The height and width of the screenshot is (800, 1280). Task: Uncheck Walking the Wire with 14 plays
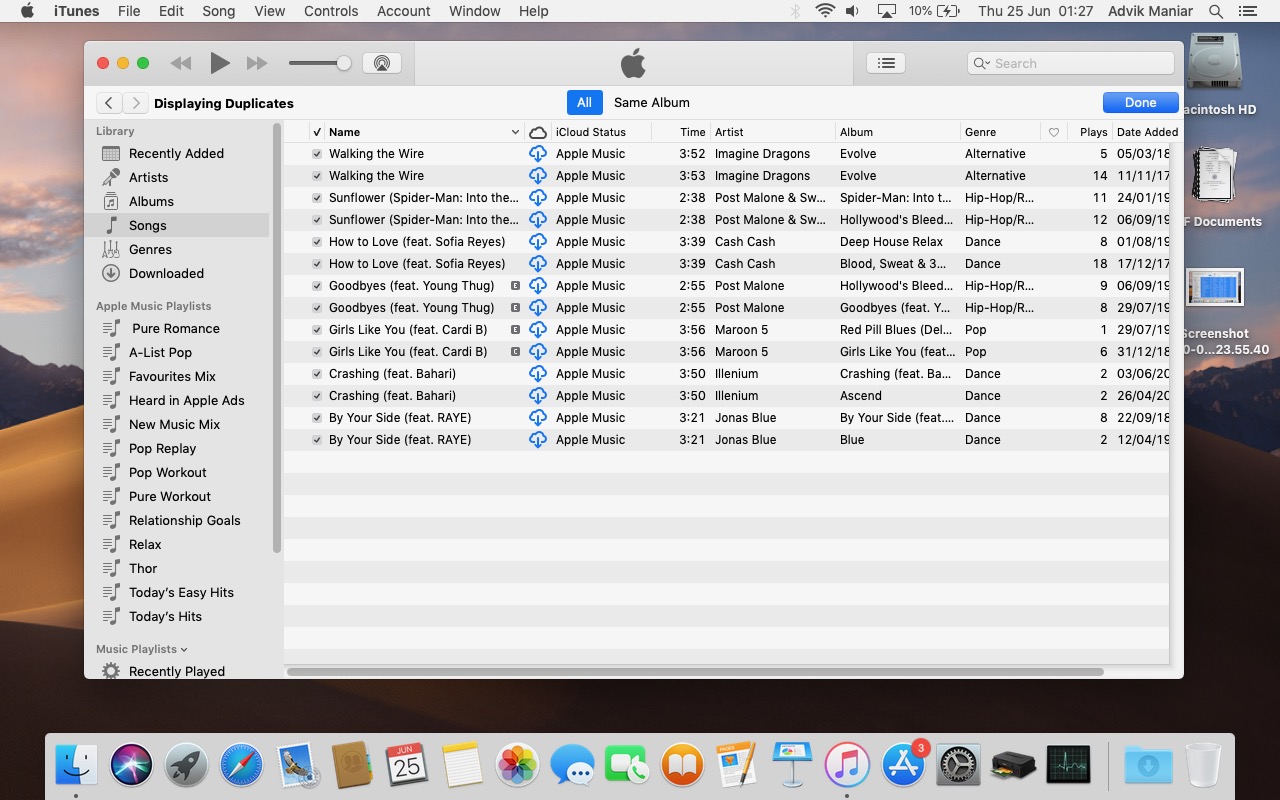tap(317, 176)
